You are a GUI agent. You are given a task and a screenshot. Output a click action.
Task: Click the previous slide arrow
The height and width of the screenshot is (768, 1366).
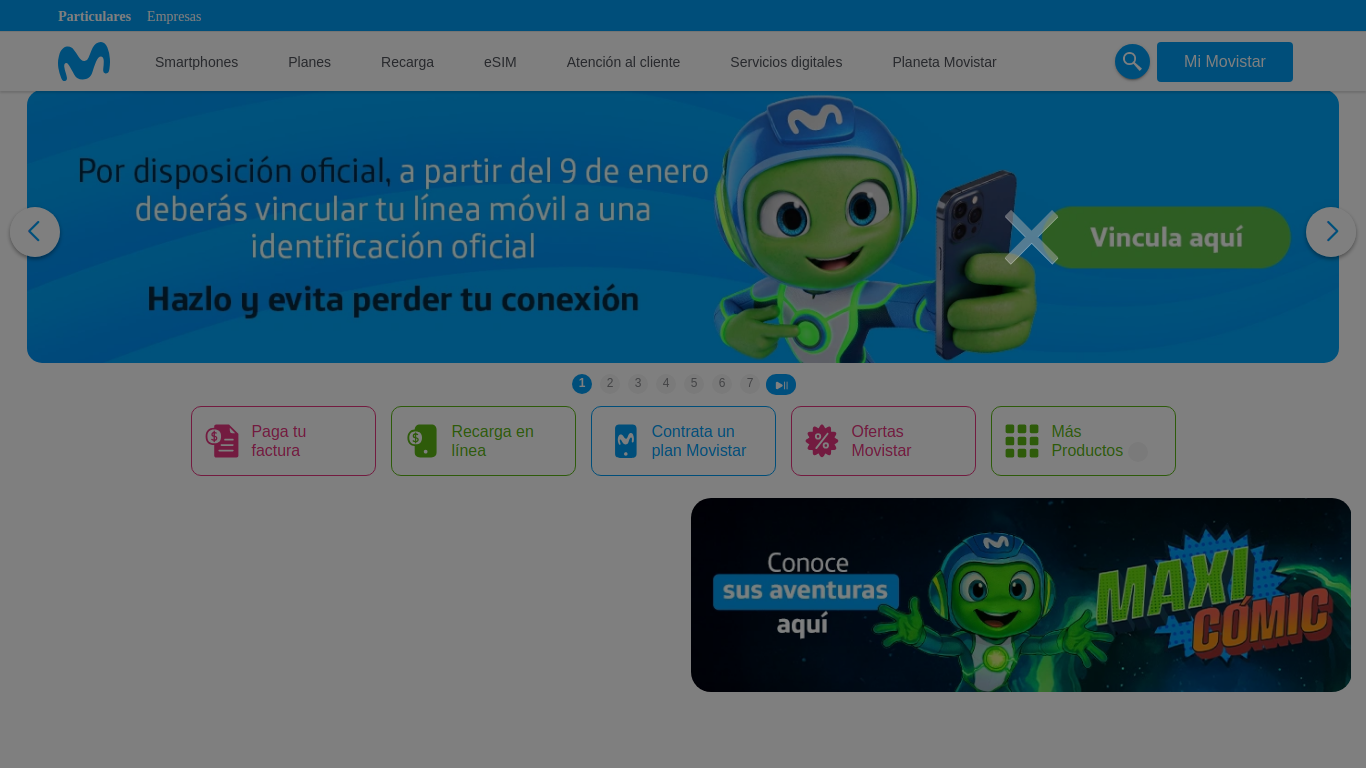tap(35, 232)
